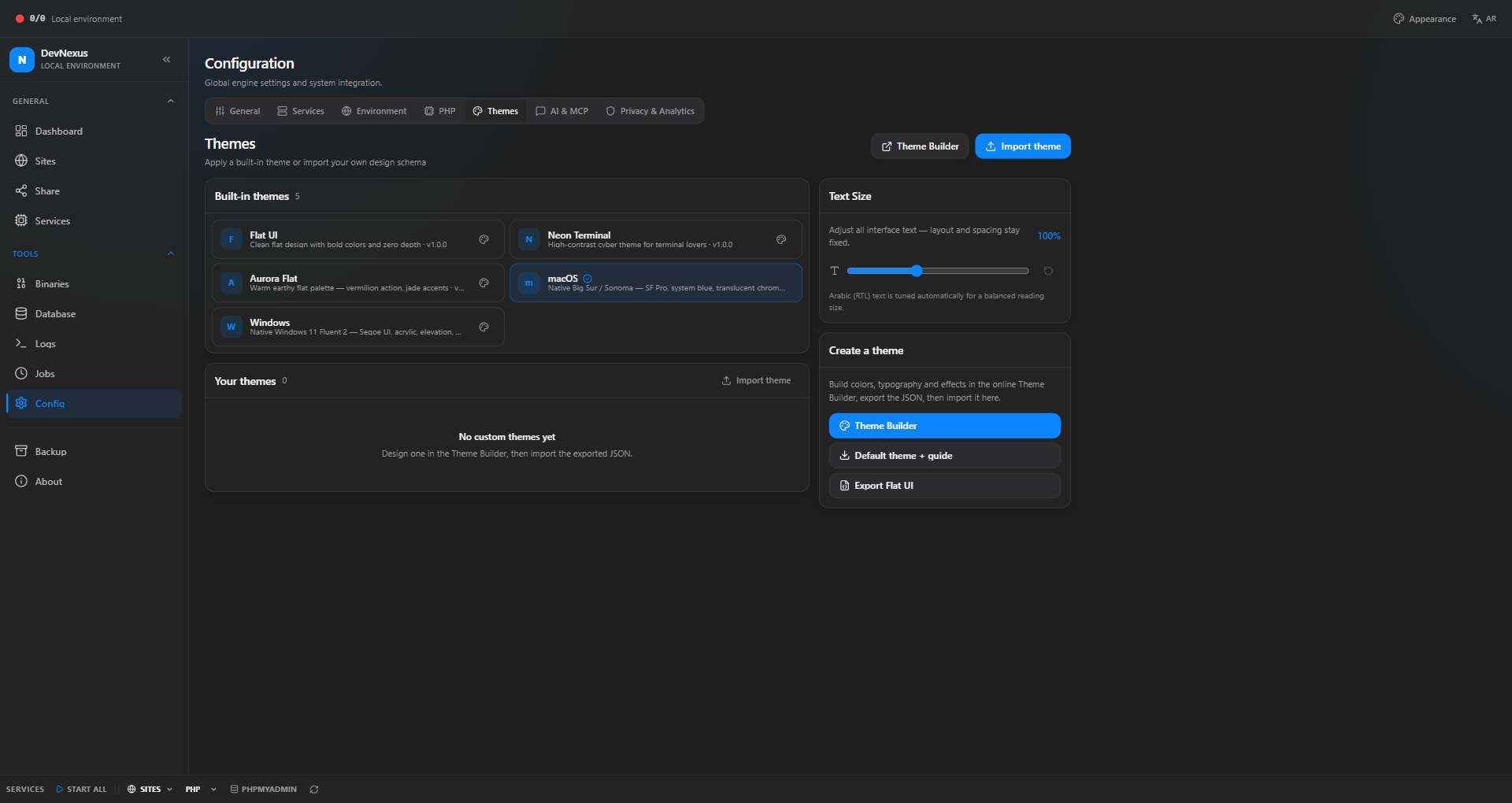Click the Text Size slider handle
1512x803 pixels.
coord(917,271)
